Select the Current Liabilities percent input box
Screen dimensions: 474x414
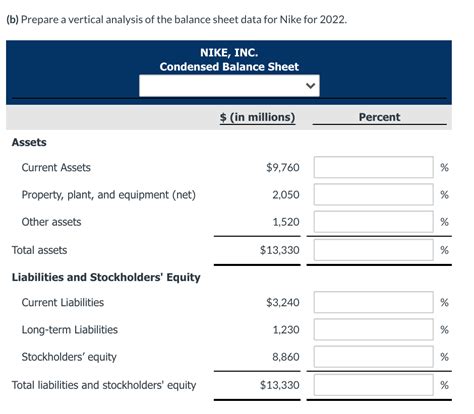(374, 302)
